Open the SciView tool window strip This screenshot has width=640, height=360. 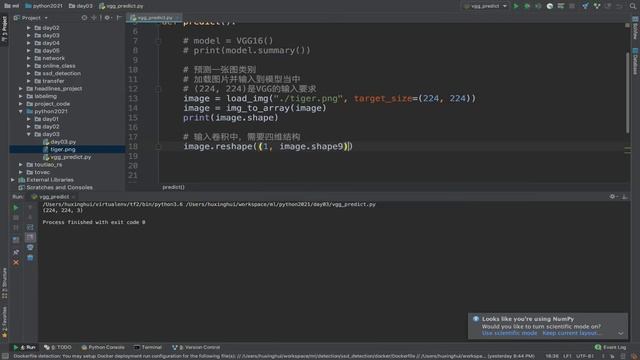coord(635,28)
